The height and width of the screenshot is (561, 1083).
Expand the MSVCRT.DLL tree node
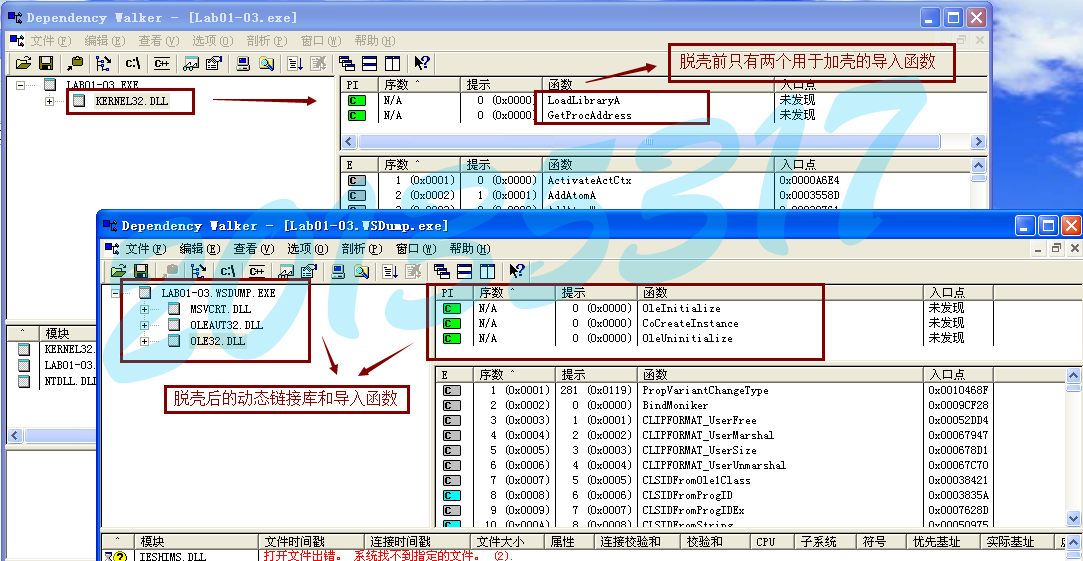(145, 309)
